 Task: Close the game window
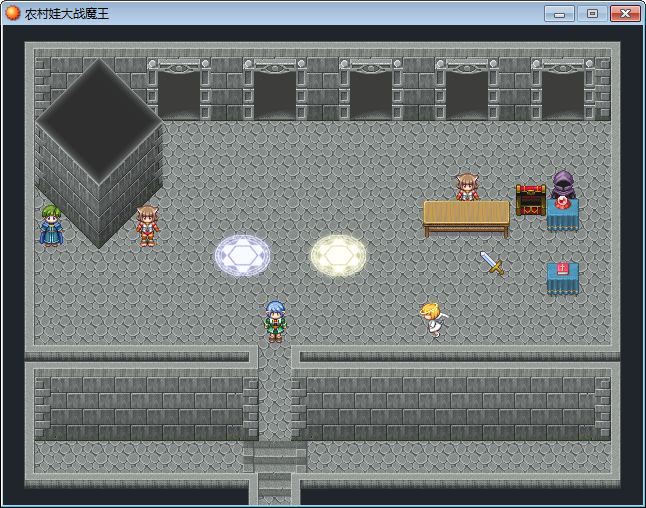tap(625, 14)
